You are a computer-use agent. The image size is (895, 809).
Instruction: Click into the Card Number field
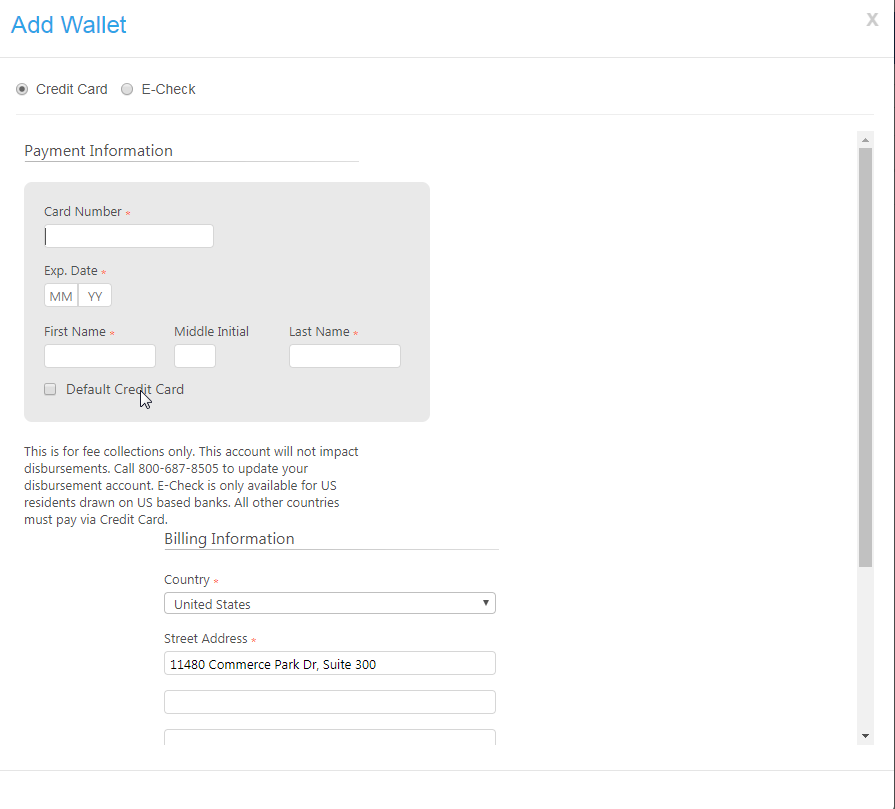point(129,236)
